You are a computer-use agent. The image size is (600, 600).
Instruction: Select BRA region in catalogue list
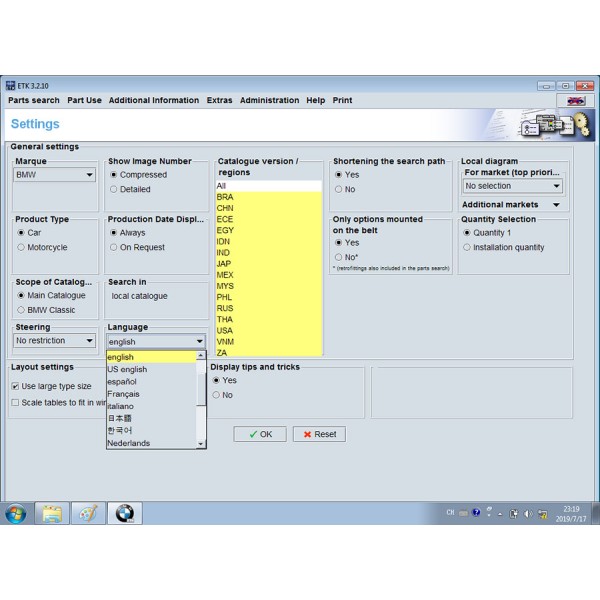tap(269, 197)
